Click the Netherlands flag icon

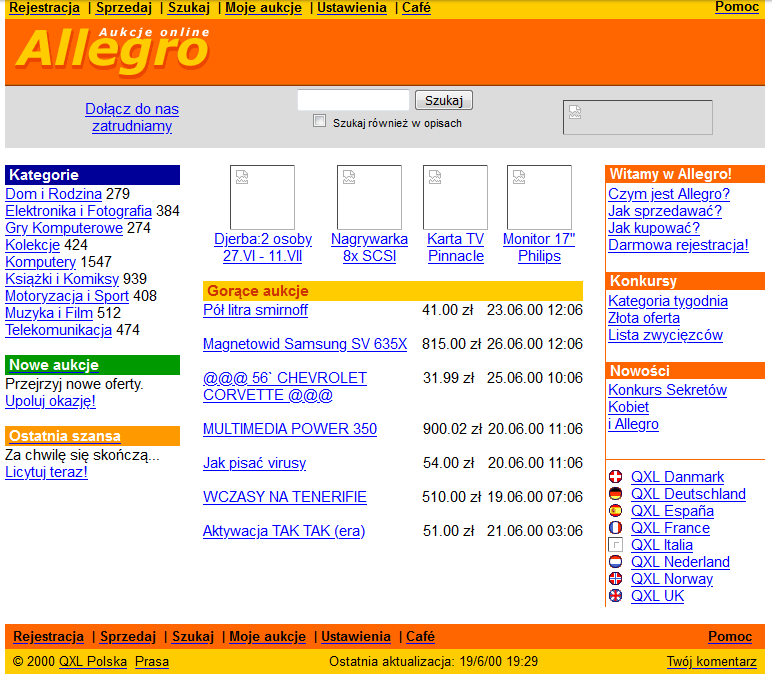pos(615,561)
